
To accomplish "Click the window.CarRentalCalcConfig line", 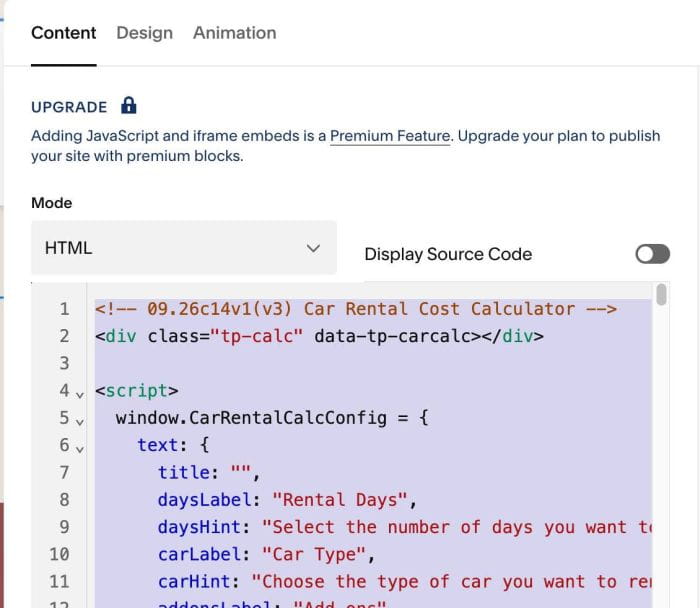I will coord(272,418).
